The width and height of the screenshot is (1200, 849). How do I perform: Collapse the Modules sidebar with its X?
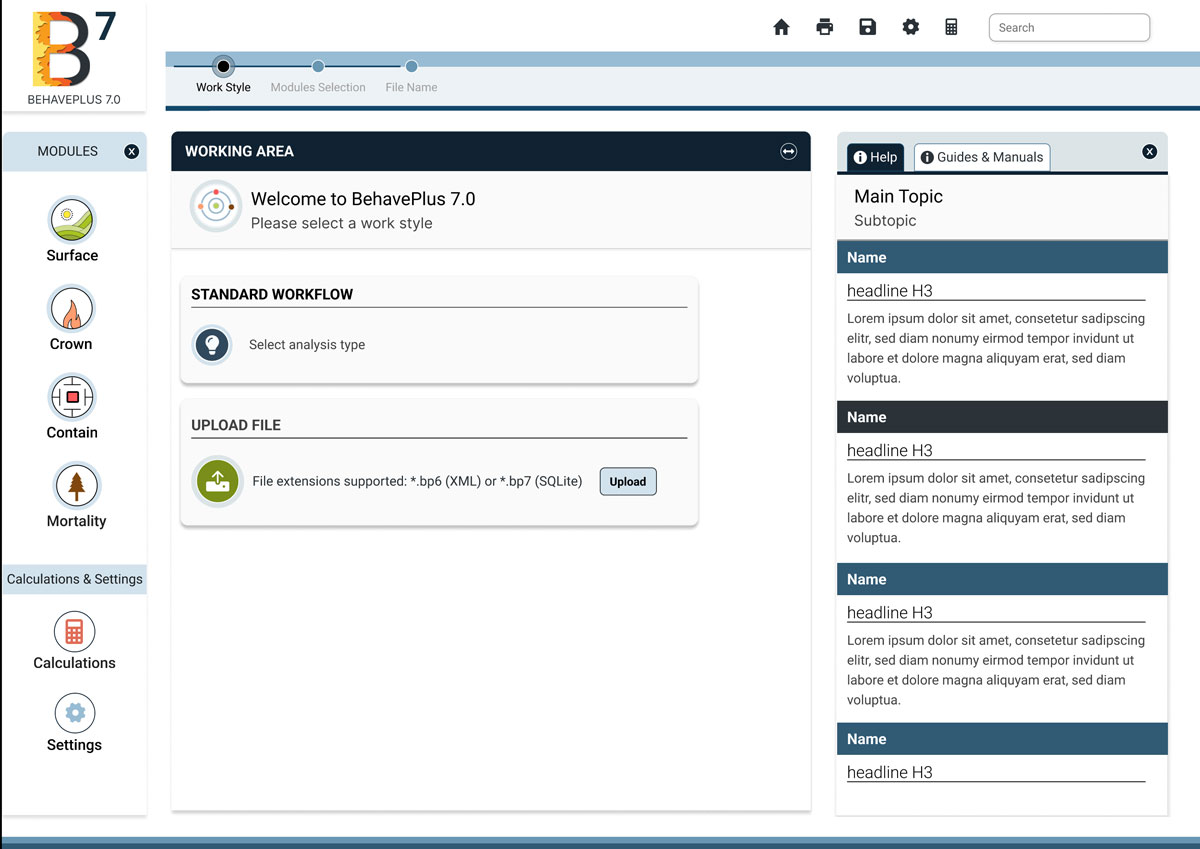(132, 151)
